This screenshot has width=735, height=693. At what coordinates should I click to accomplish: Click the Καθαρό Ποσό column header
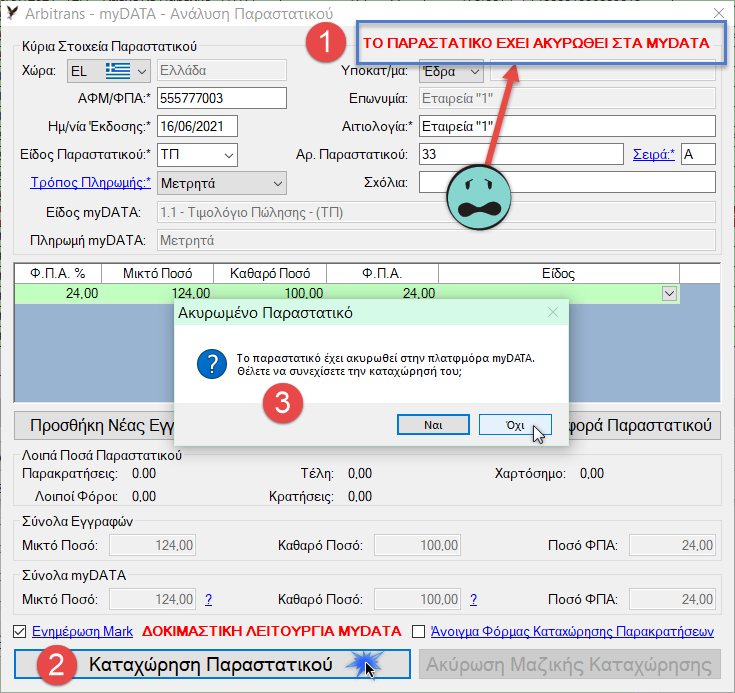pos(270,273)
